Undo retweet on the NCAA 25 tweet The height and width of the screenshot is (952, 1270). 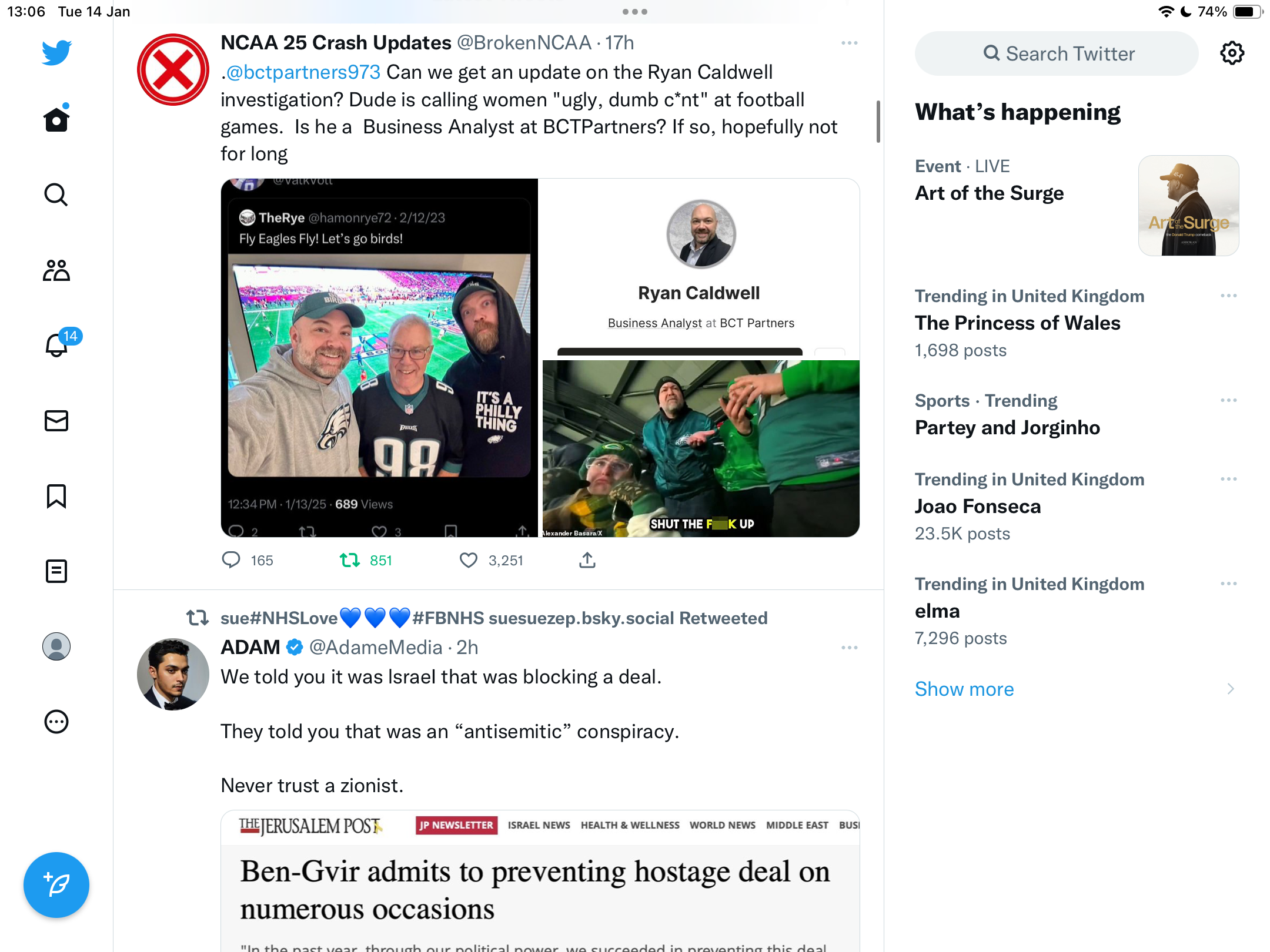350,561
